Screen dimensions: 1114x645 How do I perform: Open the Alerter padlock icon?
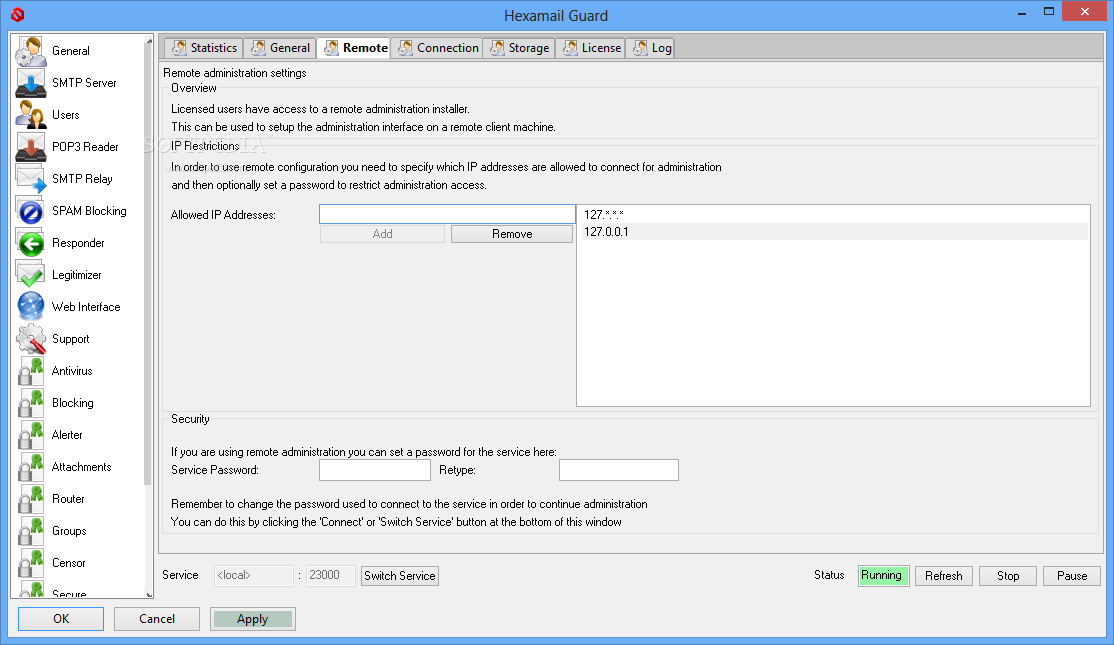click(x=31, y=435)
